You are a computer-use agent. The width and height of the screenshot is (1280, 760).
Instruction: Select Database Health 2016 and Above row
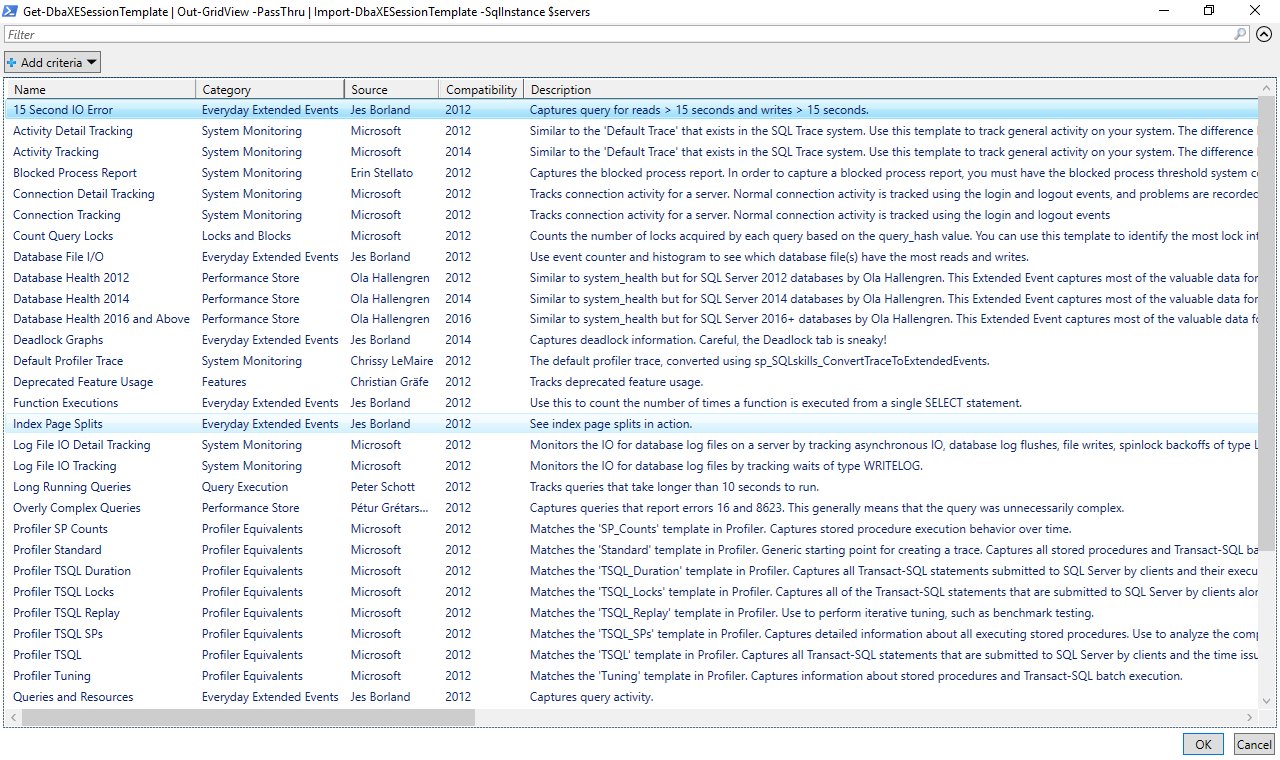point(631,319)
